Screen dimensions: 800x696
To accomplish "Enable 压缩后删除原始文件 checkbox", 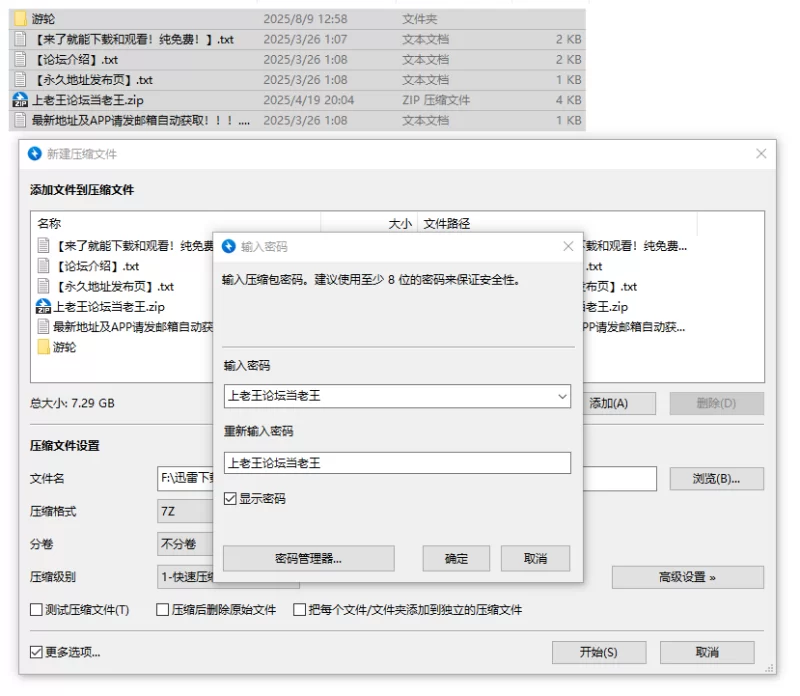I will [163, 610].
